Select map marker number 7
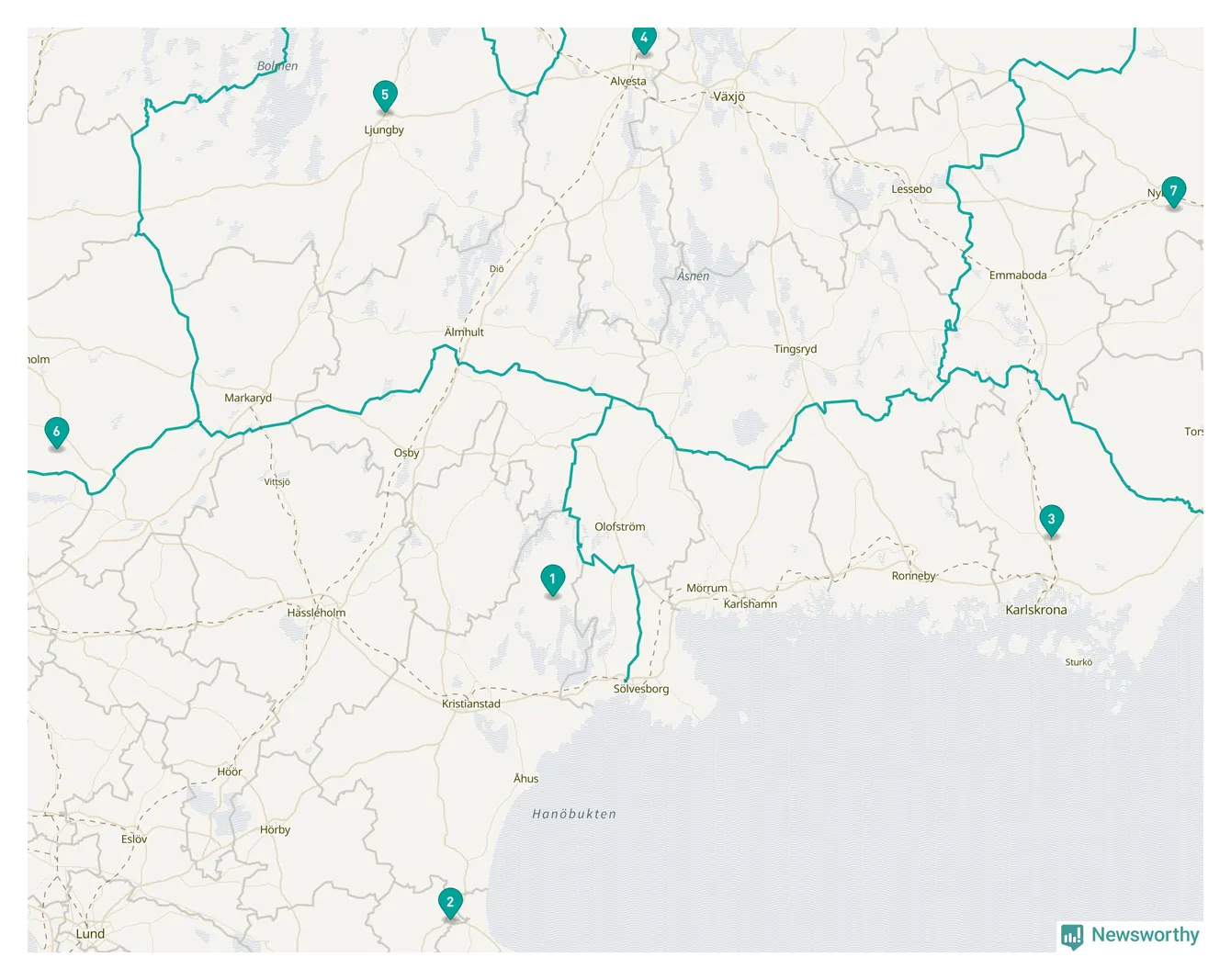Screen dimensions: 1231x980 click(x=1173, y=192)
